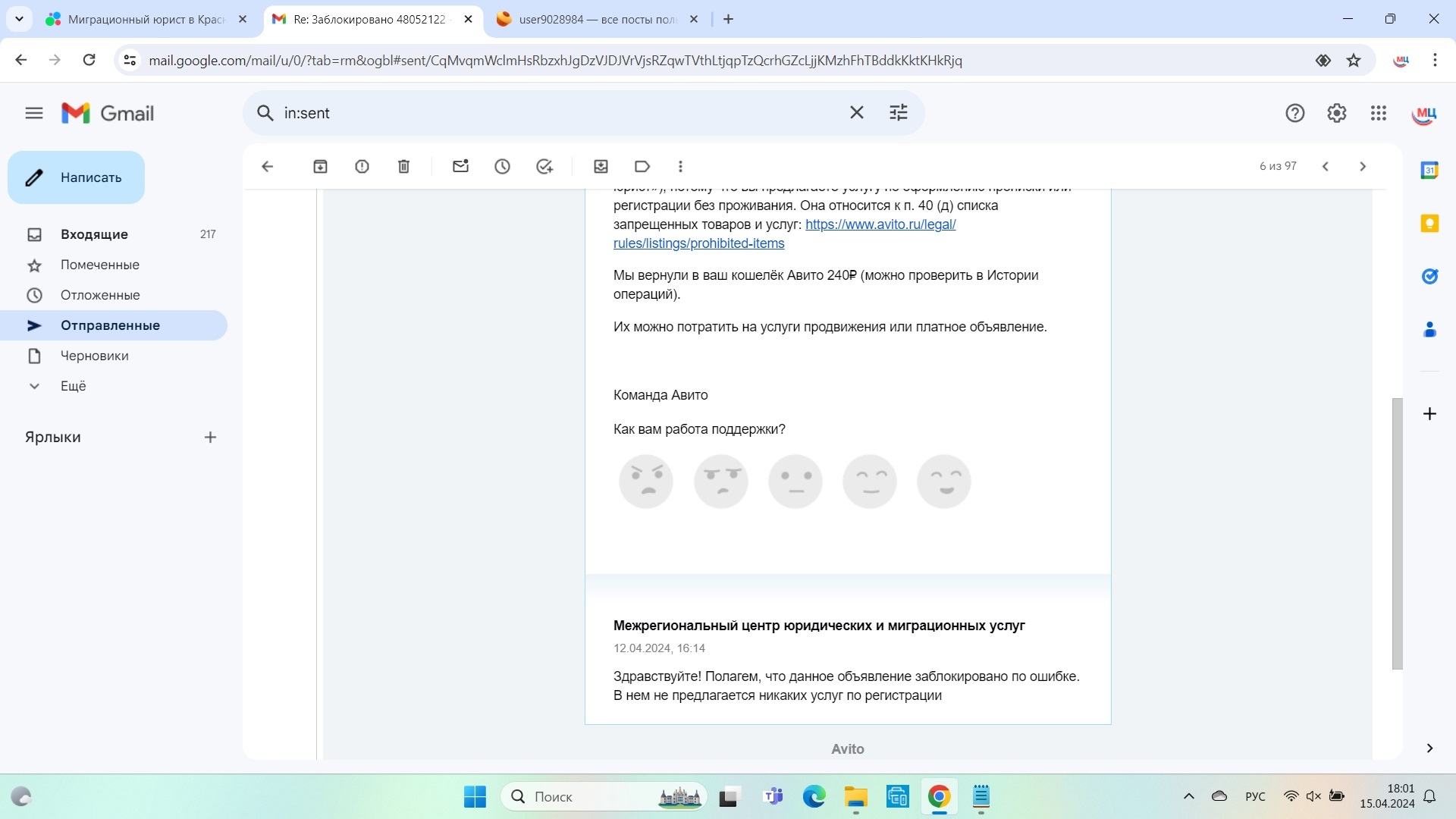Rate support with slightly smiling face

pyautogui.click(x=870, y=482)
